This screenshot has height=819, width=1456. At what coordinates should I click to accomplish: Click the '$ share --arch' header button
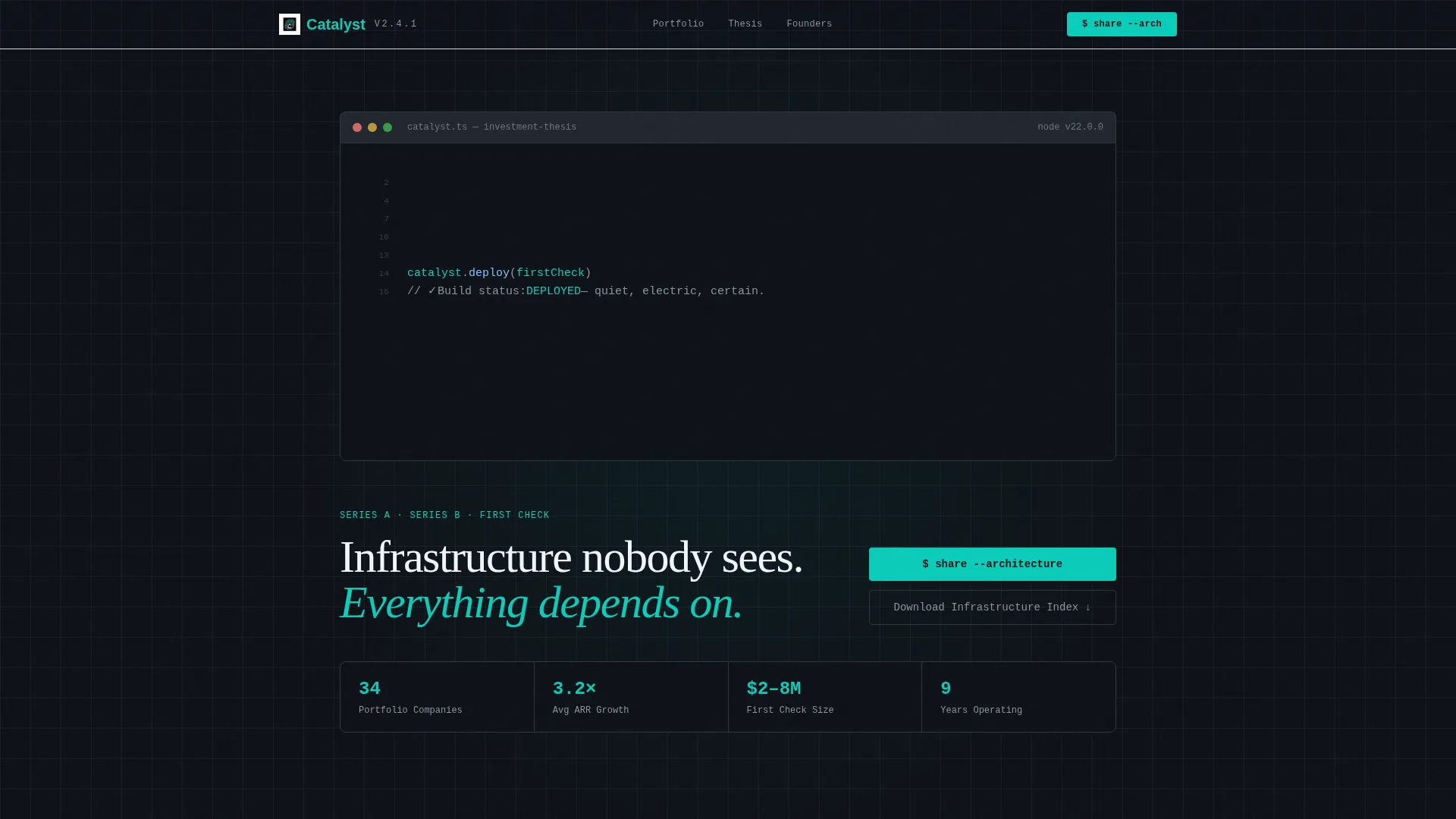click(x=1122, y=24)
